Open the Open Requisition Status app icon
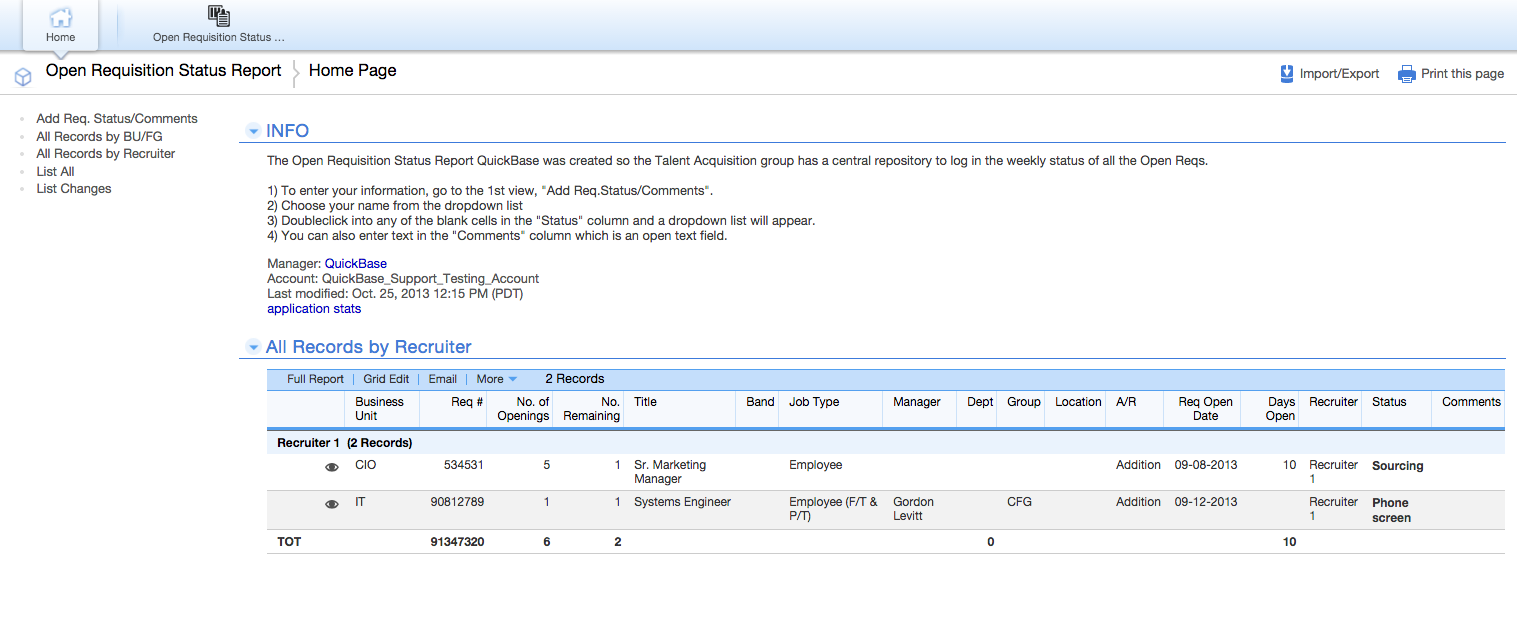This screenshot has height=635, width=1517. 219,16
